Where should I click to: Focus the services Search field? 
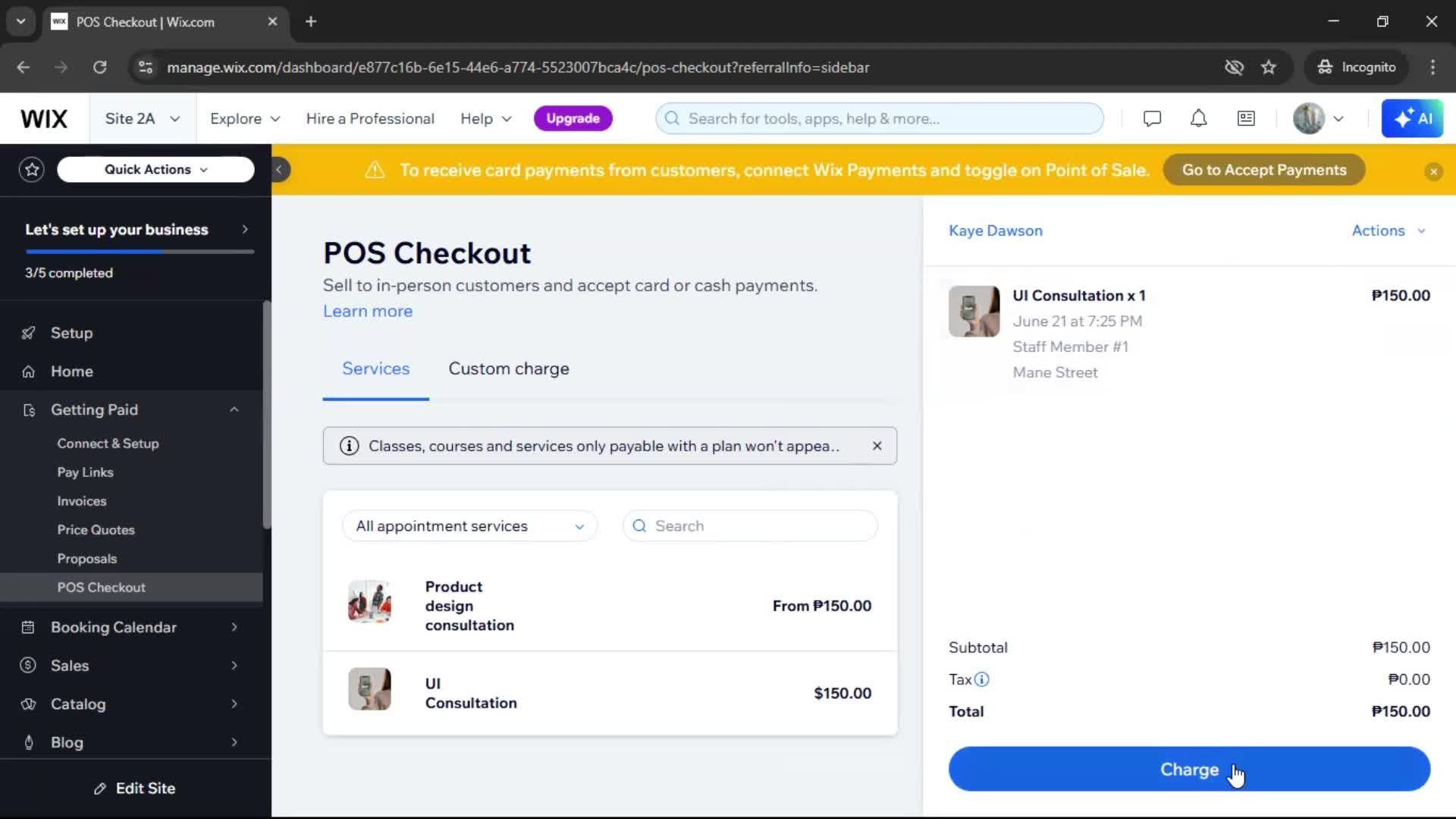tap(750, 526)
